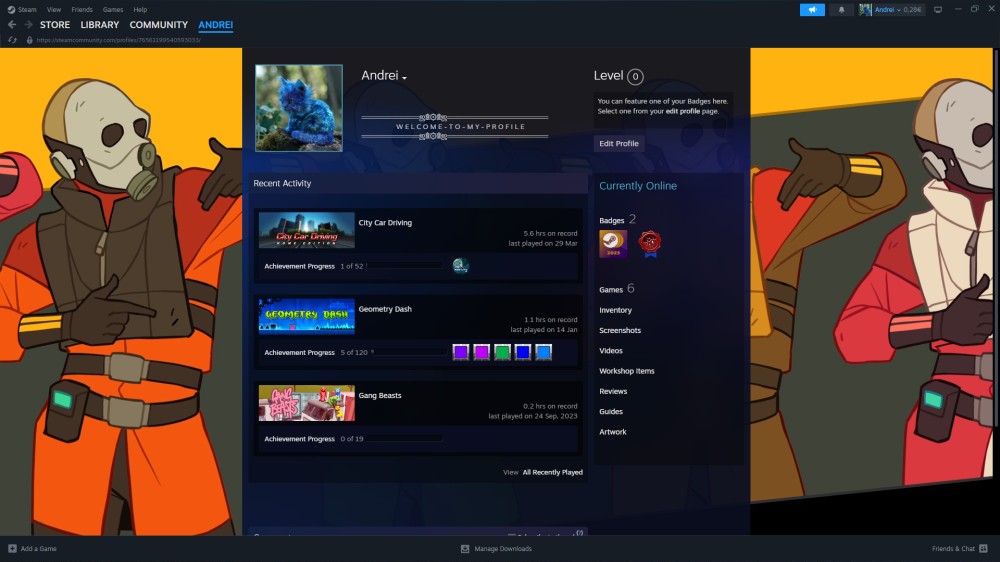Click the announcements megaphone icon

[812, 10]
